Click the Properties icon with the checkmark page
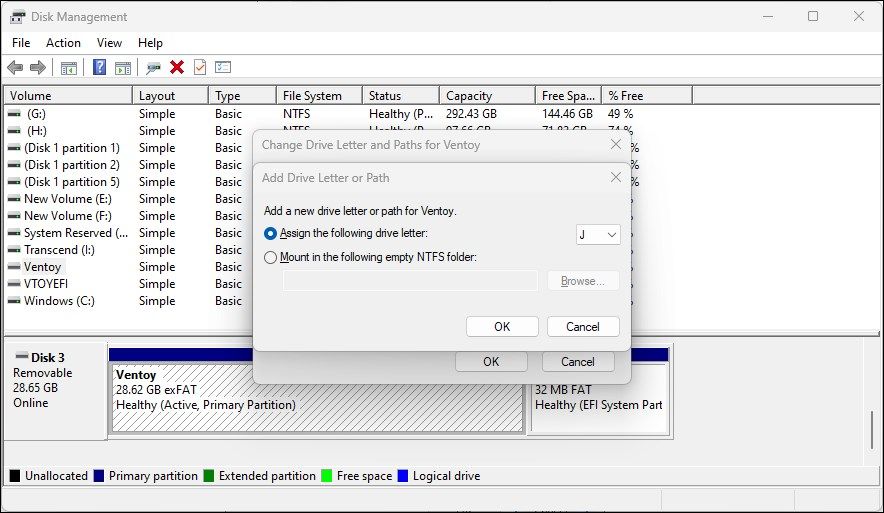This screenshot has height=513, width=884. tap(200, 67)
